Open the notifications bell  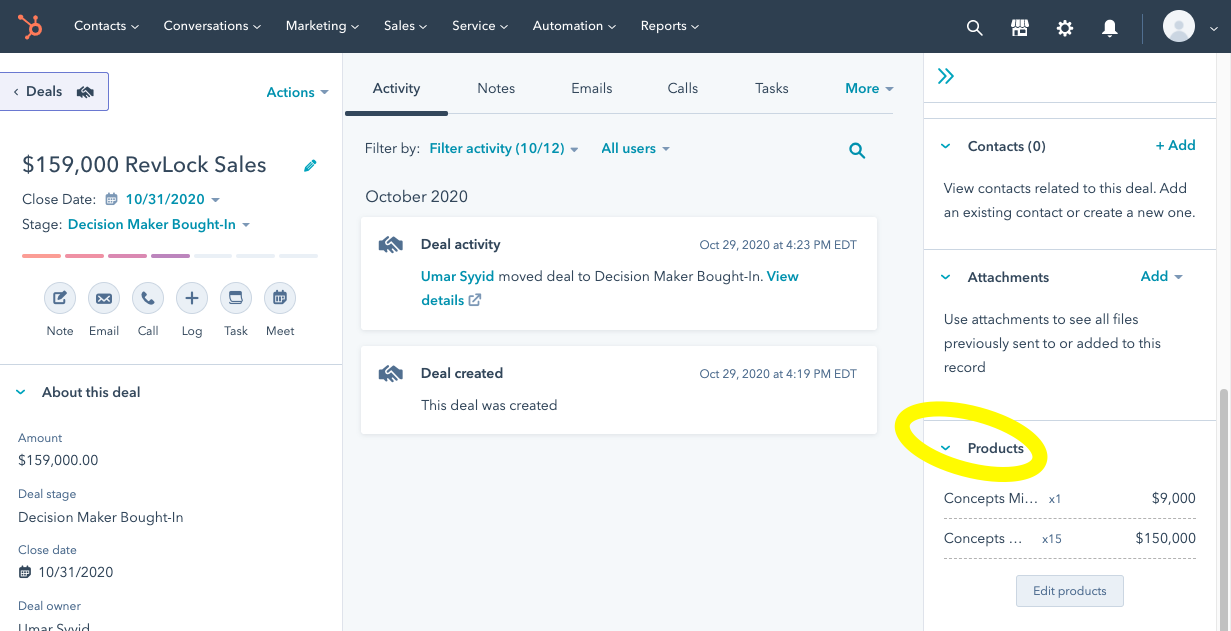click(1110, 28)
